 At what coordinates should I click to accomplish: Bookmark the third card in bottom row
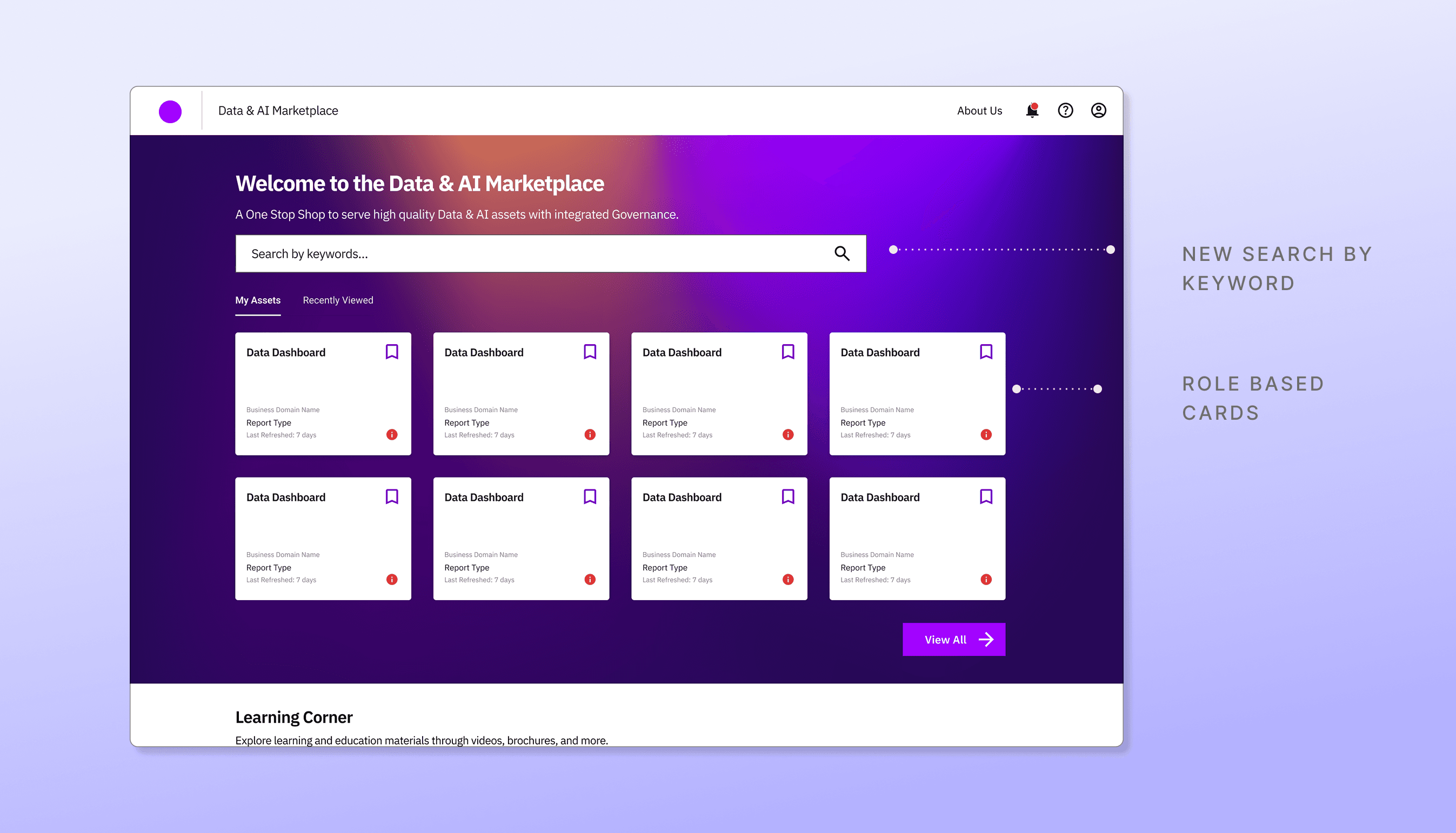click(787, 496)
